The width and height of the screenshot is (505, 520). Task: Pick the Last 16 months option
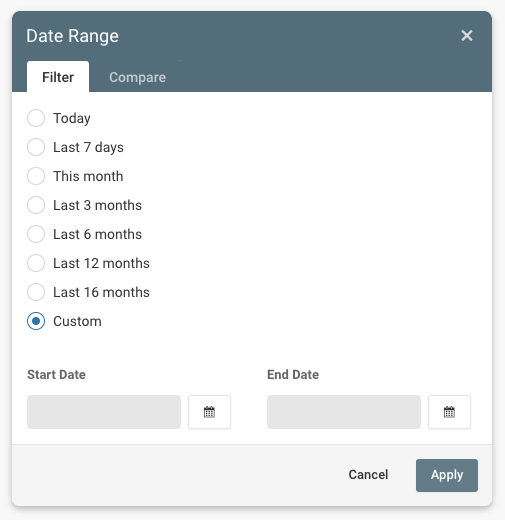[x=36, y=292]
